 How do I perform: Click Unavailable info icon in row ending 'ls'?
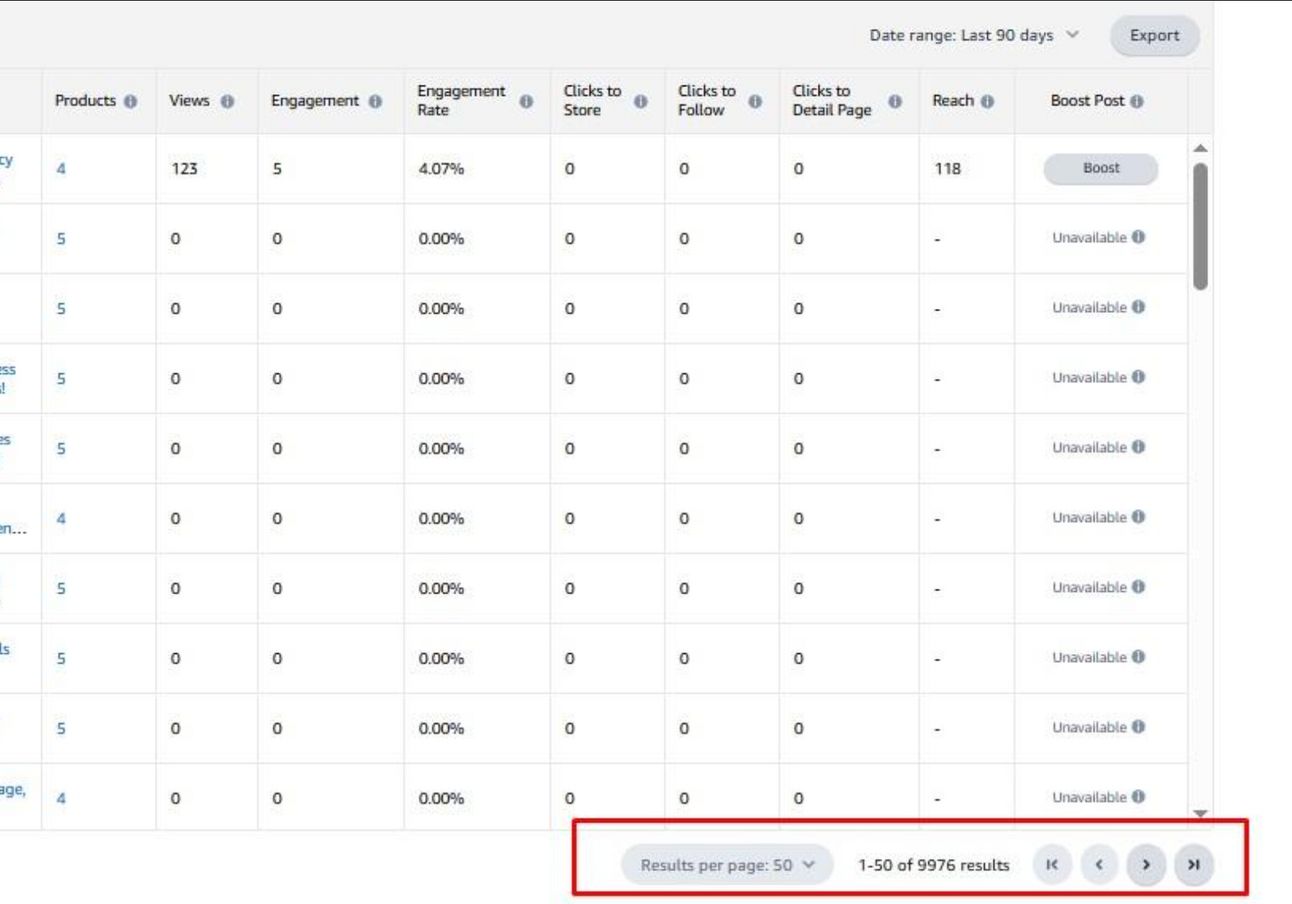point(1138,657)
